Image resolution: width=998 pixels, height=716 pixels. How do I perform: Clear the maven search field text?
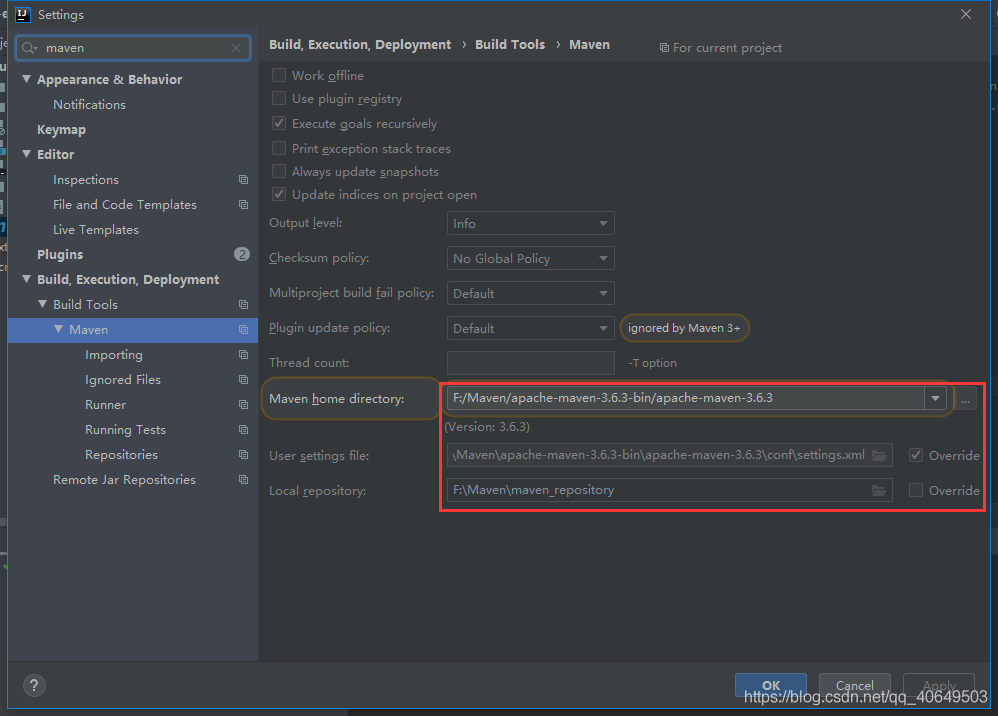point(236,48)
